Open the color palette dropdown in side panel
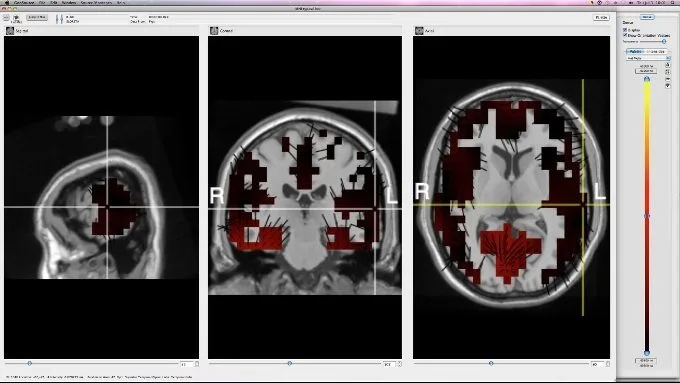Viewport: 680px width, 383px height. pyautogui.click(x=648, y=58)
